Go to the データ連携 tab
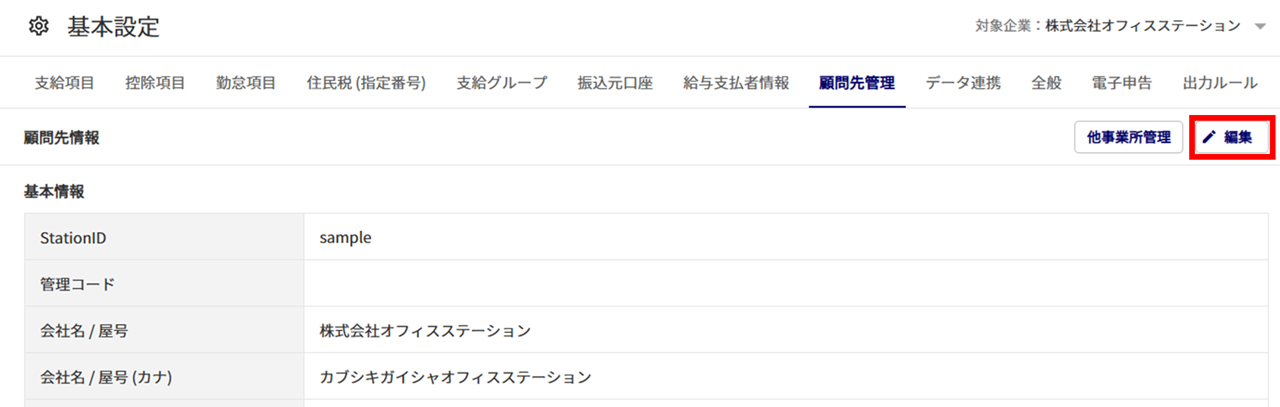Image resolution: width=1280 pixels, height=407 pixels. [x=963, y=83]
